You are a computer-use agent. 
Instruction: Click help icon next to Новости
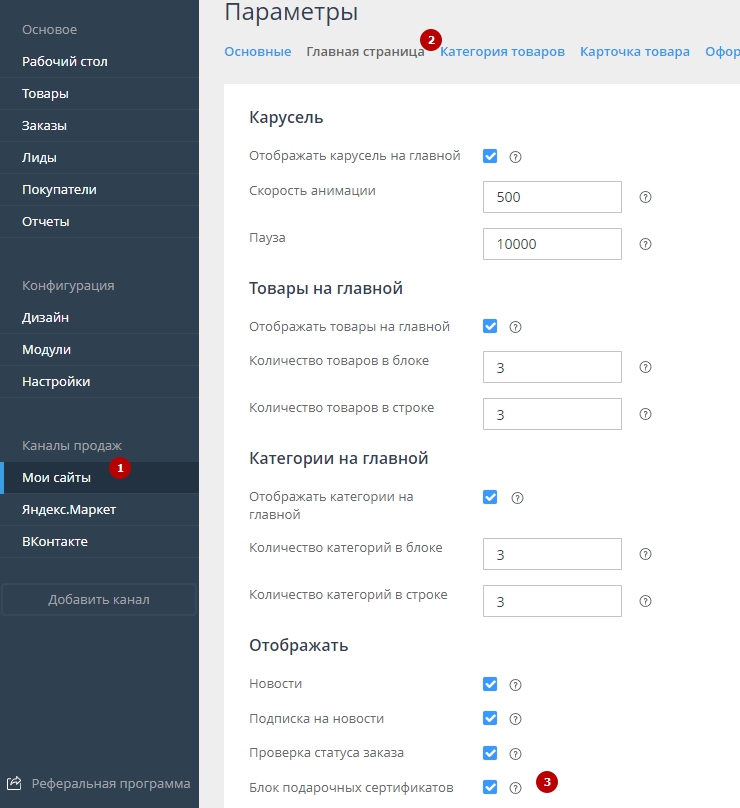pos(515,685)
